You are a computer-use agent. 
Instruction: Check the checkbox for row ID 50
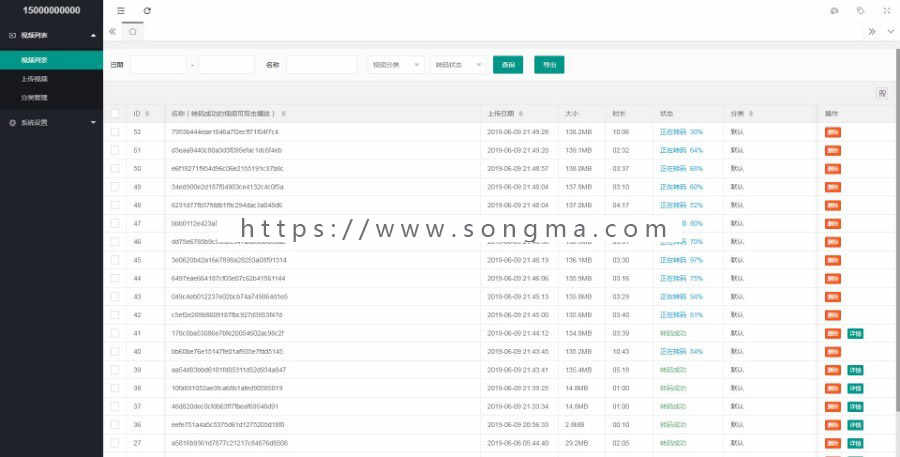pyautogui.click(x=115, y=169)
